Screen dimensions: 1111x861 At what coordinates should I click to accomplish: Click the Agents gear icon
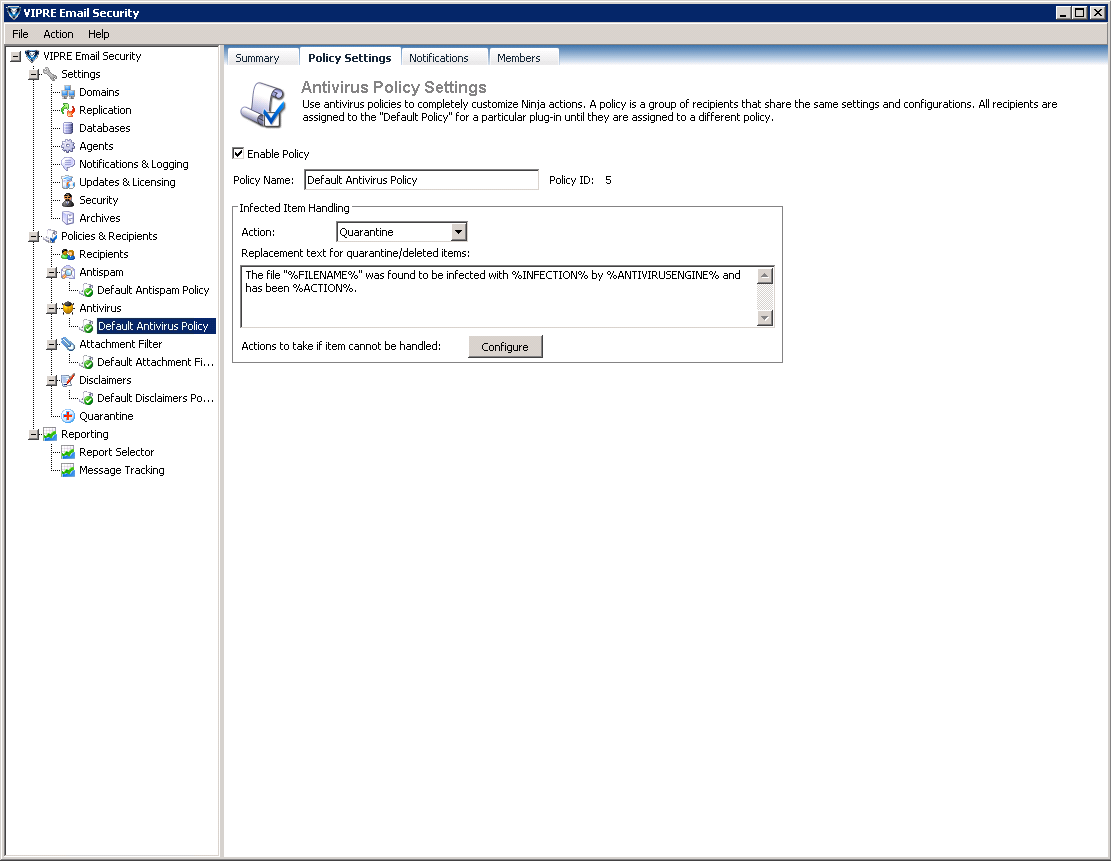[x=68, y=146]
